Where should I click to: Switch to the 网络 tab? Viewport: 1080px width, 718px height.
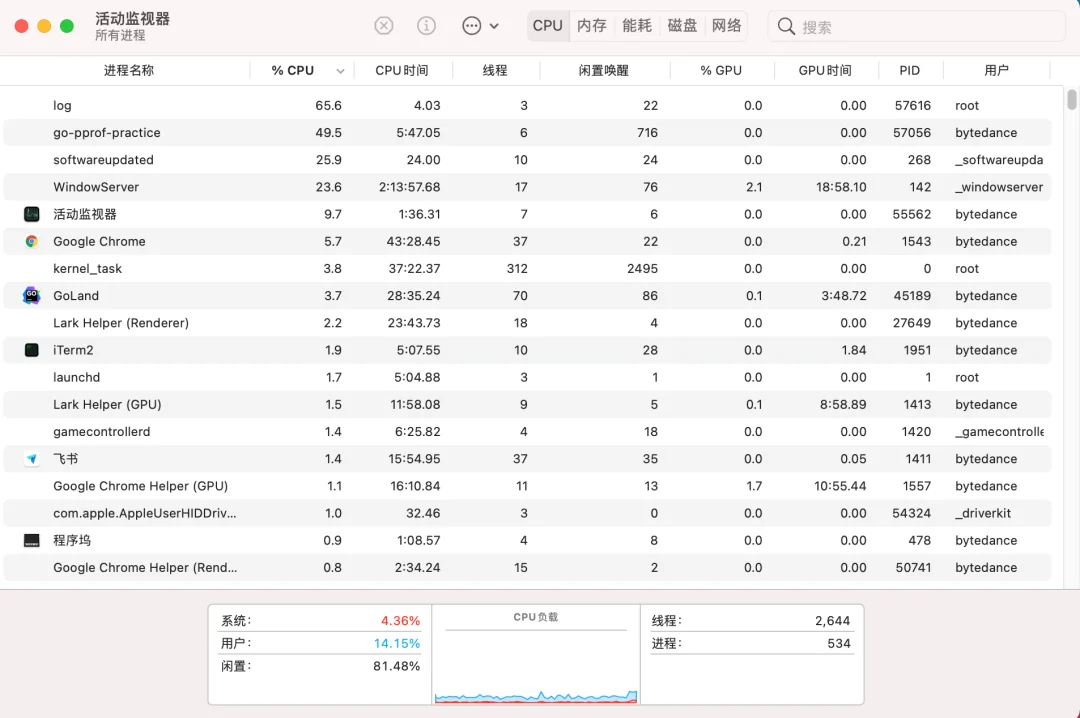pyautogui.click(x=727, y=25)
